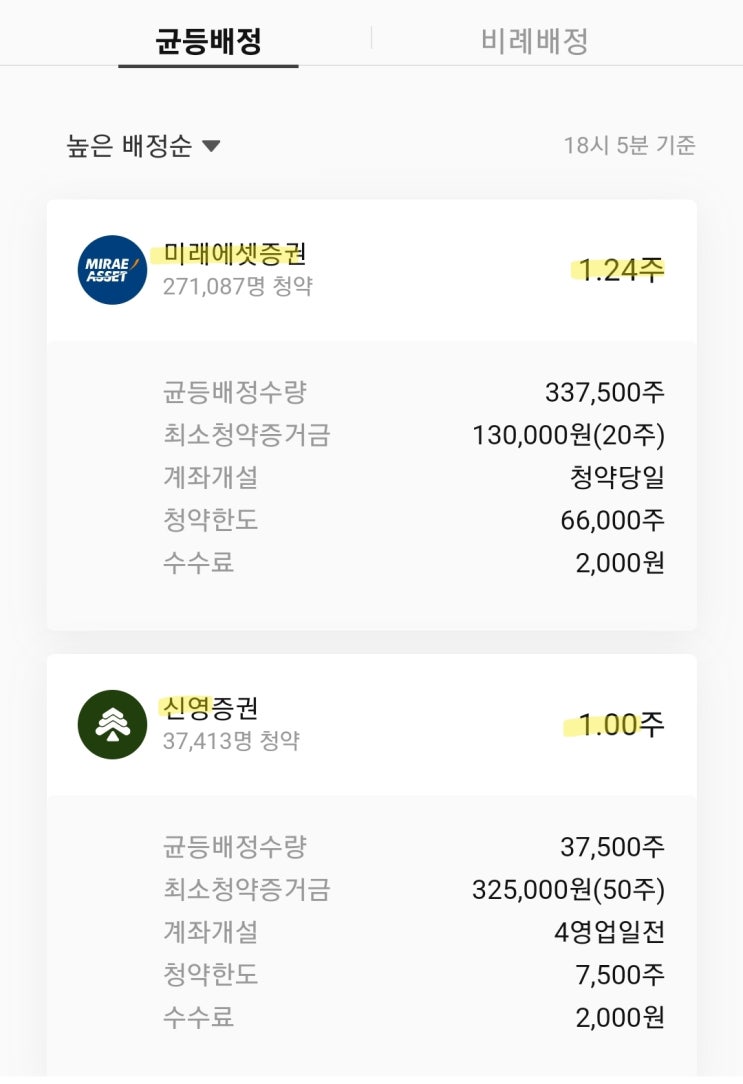Click the 325,000원(50주) minimum deposit value
Viewport: 743px width, 1084px height.
568,889
